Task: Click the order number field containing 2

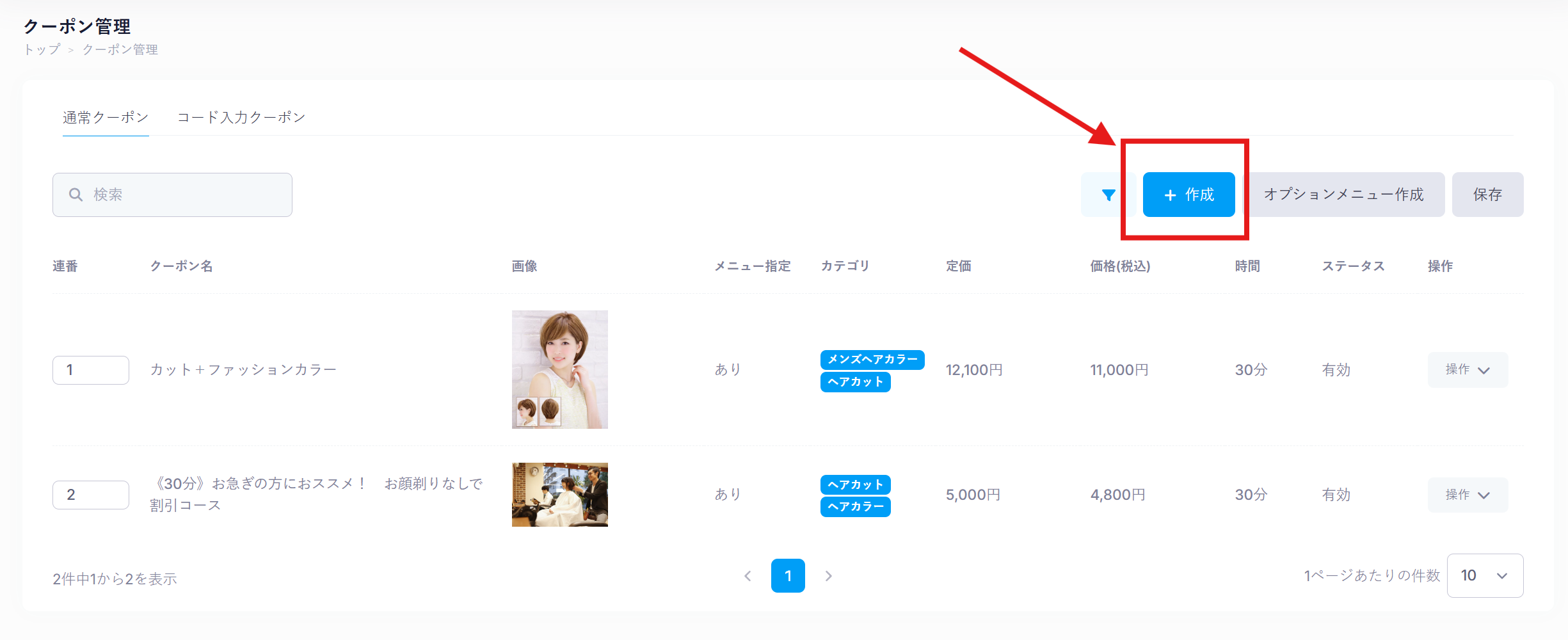Action: tap(91, 495)
